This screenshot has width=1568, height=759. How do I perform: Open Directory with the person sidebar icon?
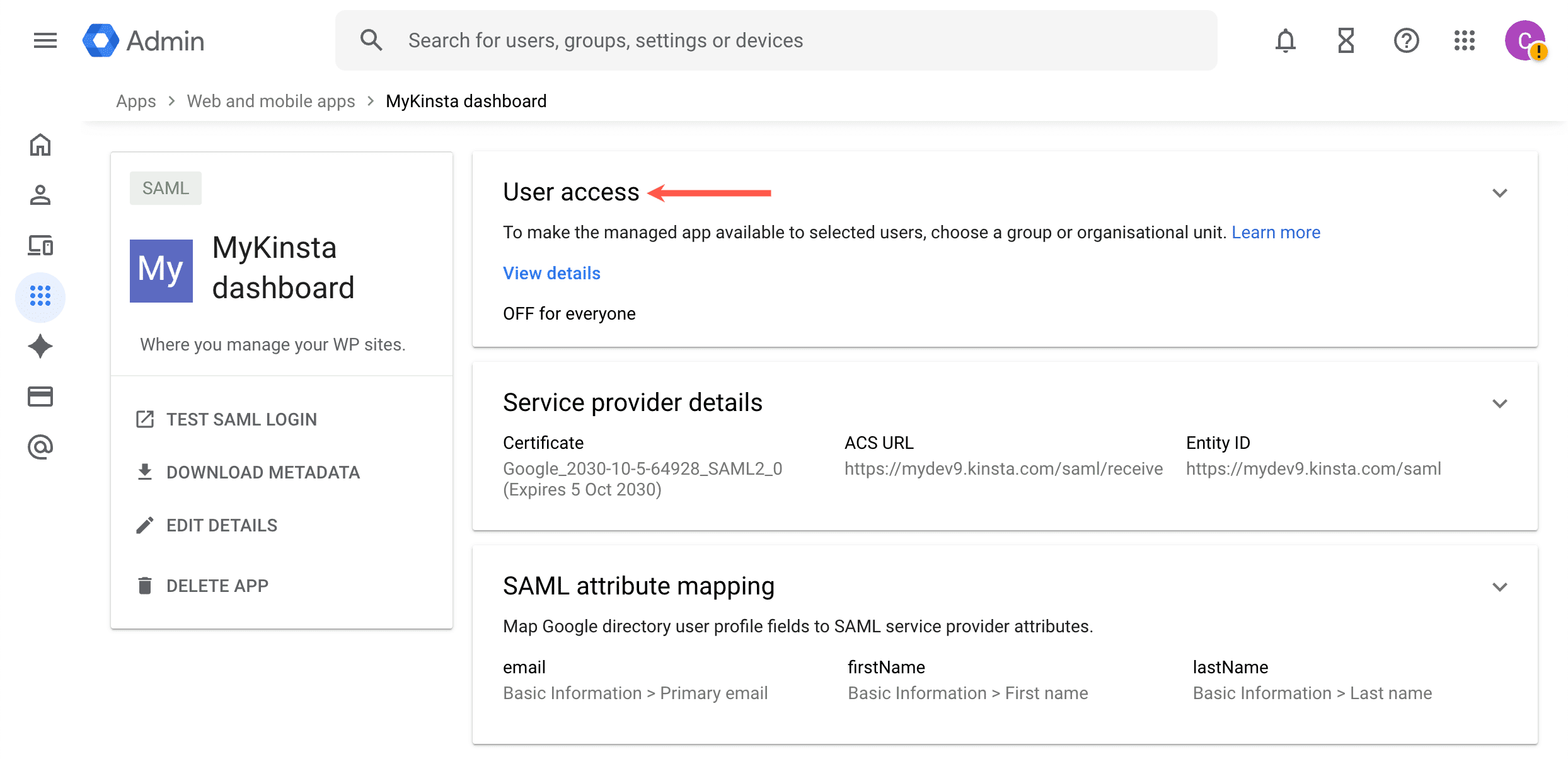[40, 195]
